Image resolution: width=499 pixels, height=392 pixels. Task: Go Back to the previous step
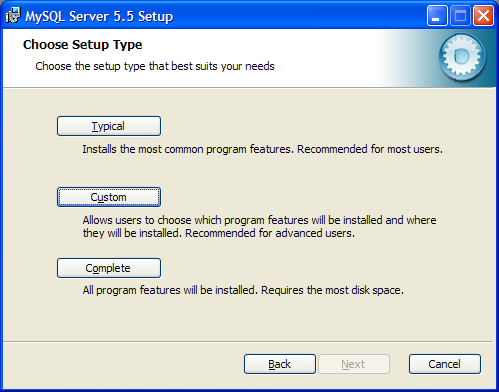pos(280,364)
